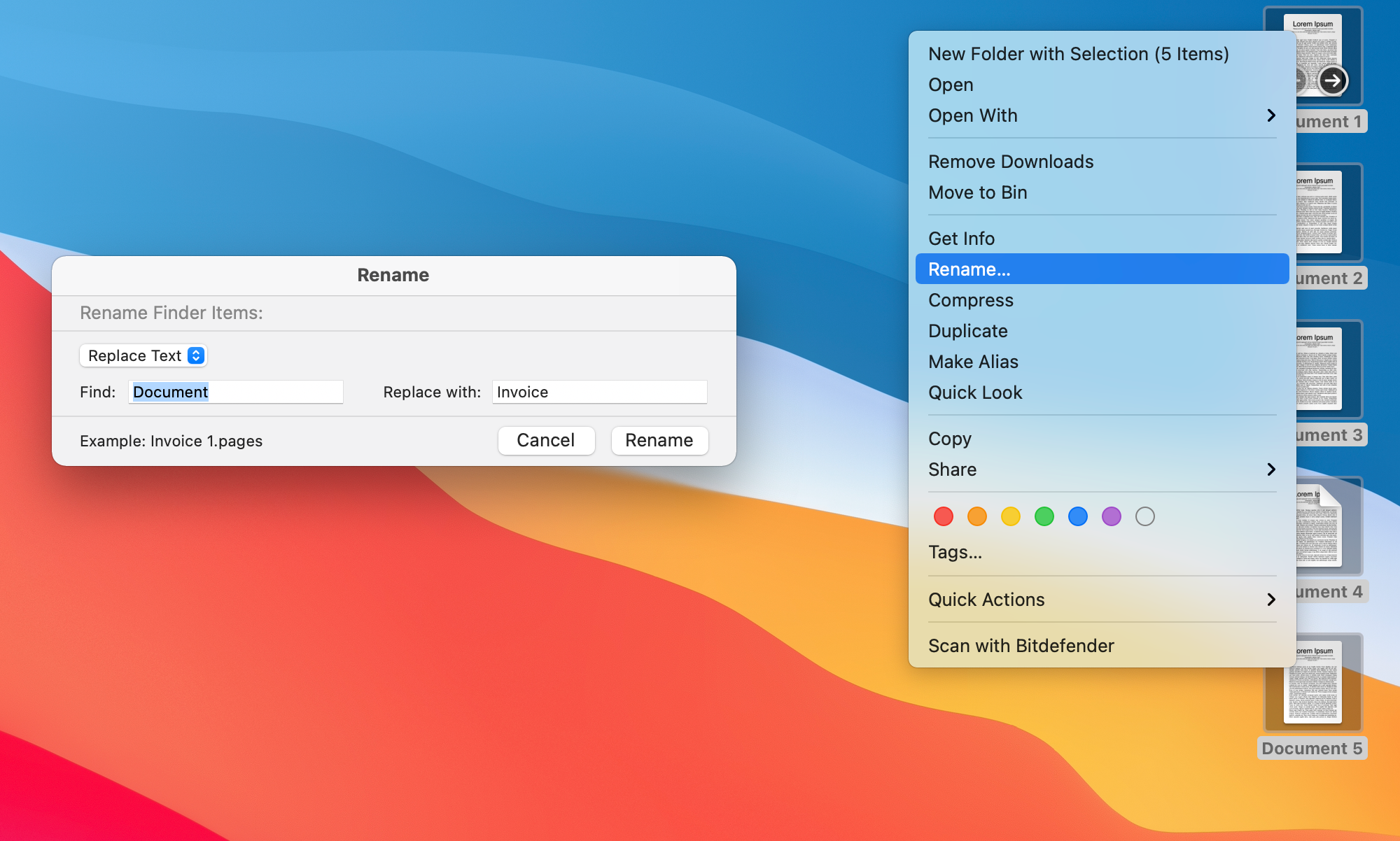
Task: Click the Rename button in dialog
Action: (659, 440)
